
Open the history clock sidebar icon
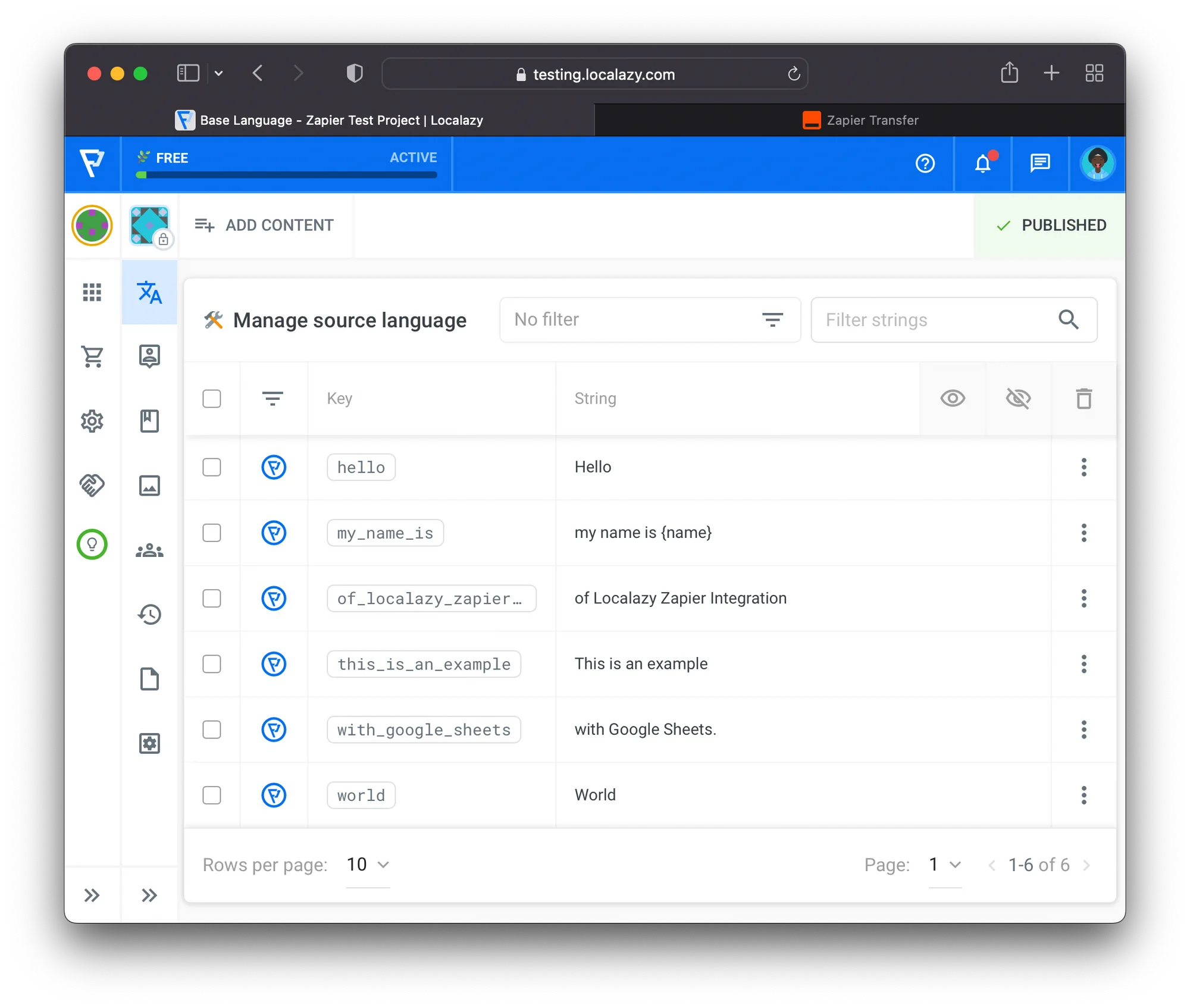[149, 614]
